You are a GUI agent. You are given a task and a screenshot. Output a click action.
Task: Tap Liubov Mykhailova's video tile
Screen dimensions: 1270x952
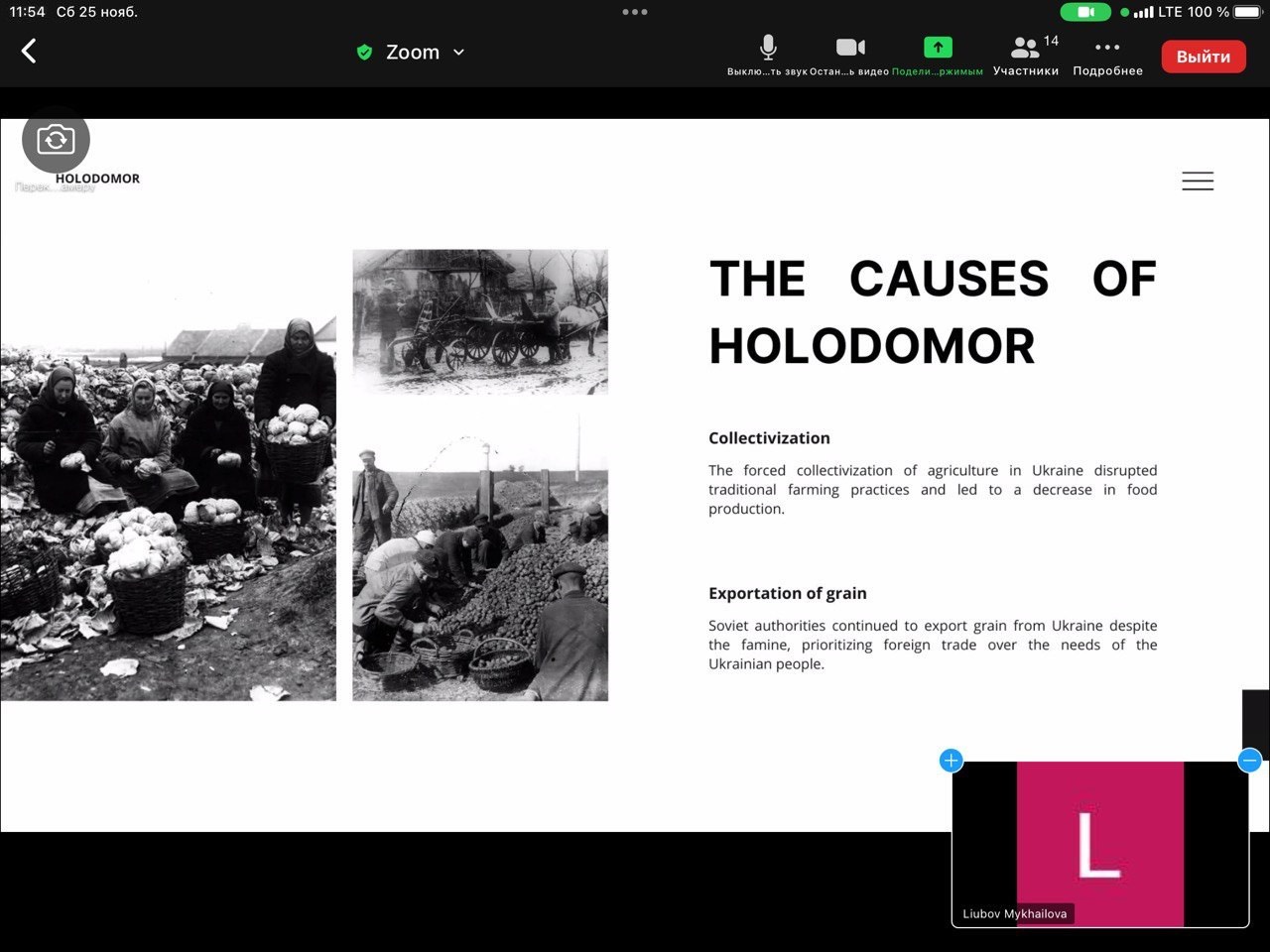click(1099, 843)
